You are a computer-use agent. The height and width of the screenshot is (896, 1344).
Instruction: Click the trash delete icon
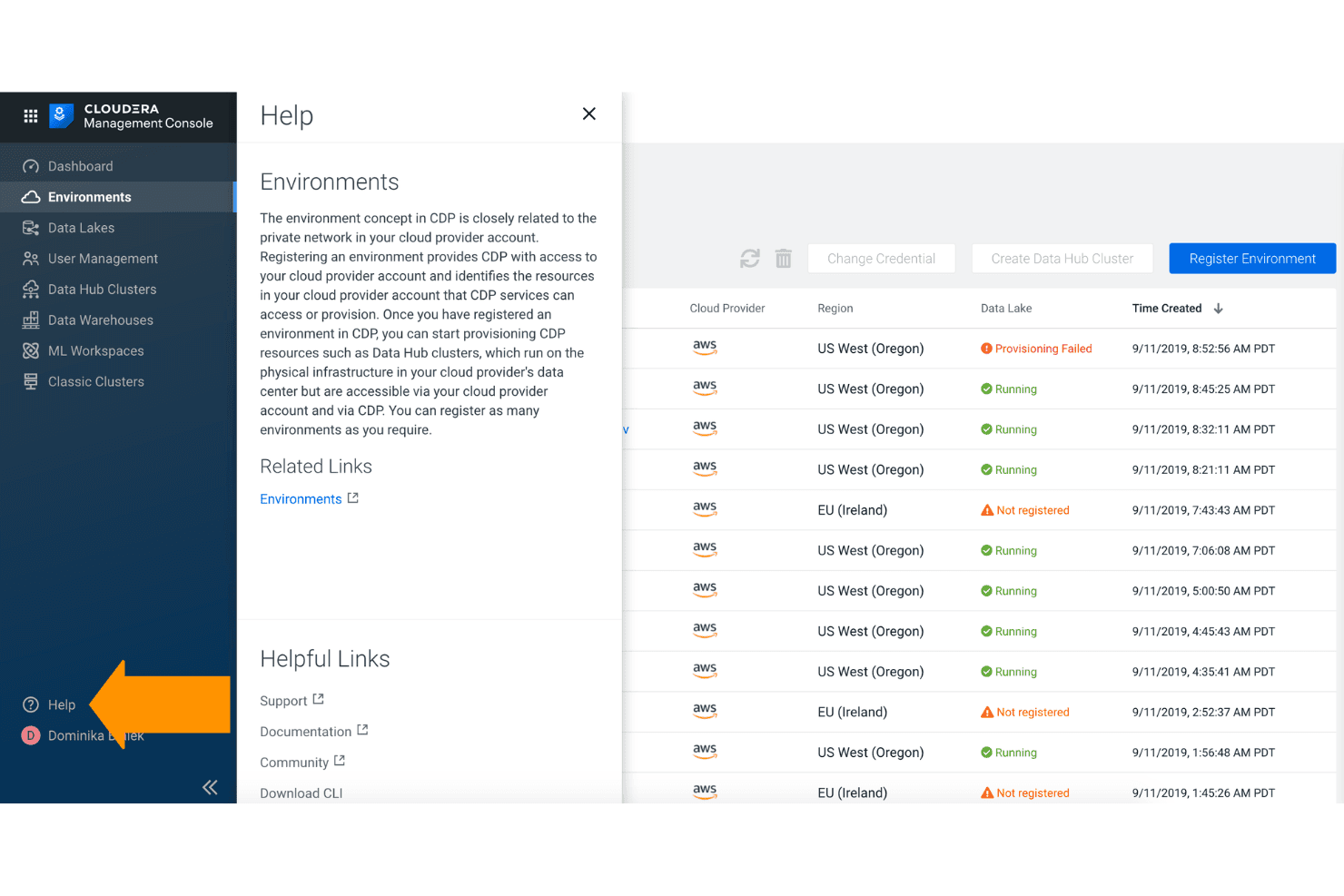784,259
